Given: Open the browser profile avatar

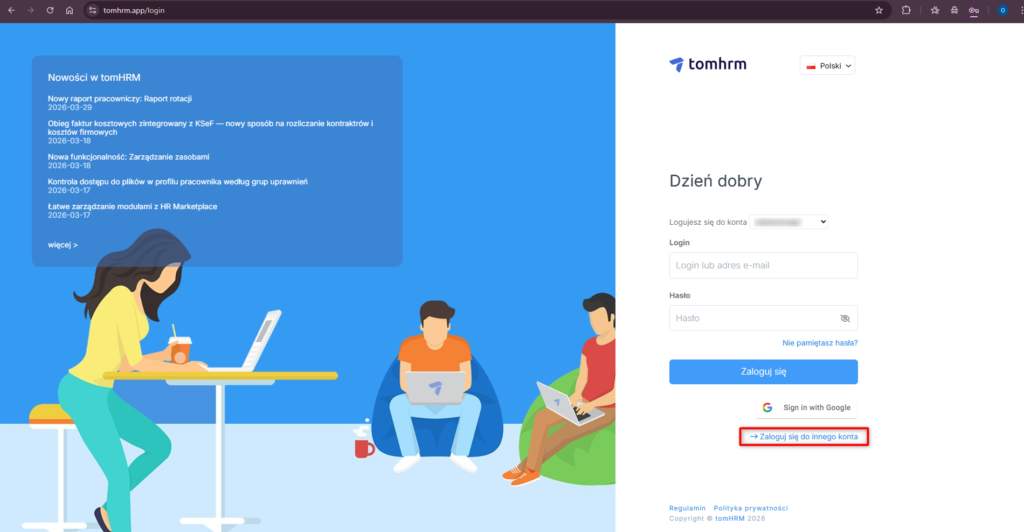Looking at the screenshot, I should point(1002,10).
